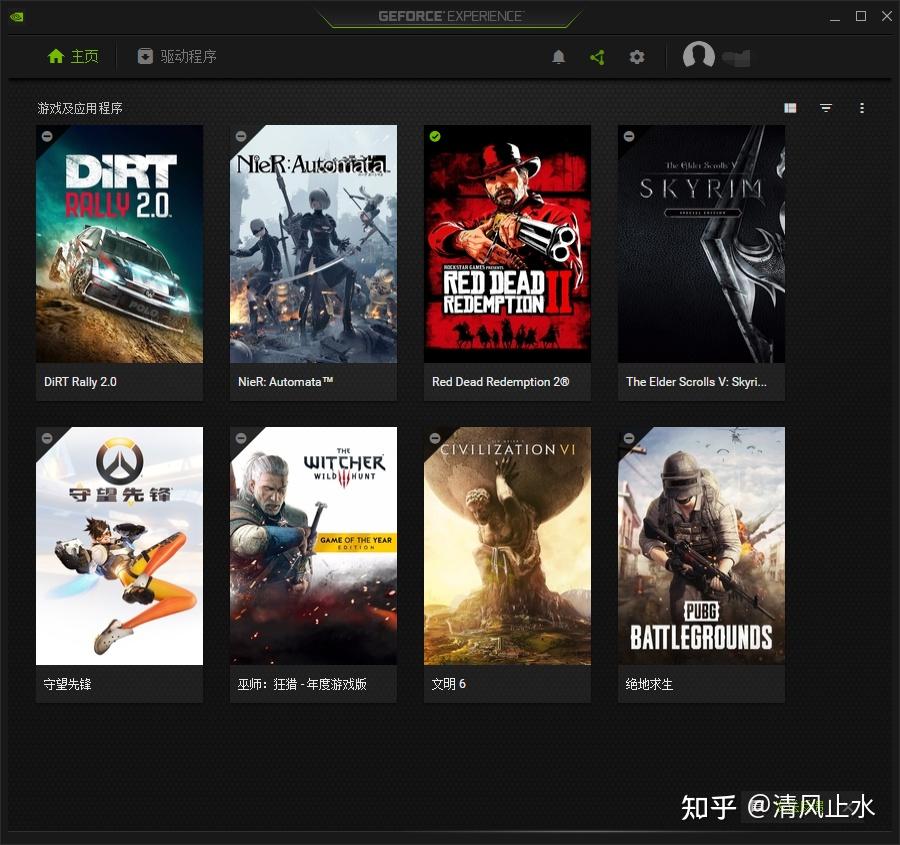Open the notifications bell
Viewport: 900px width, 845px height.
559,57
